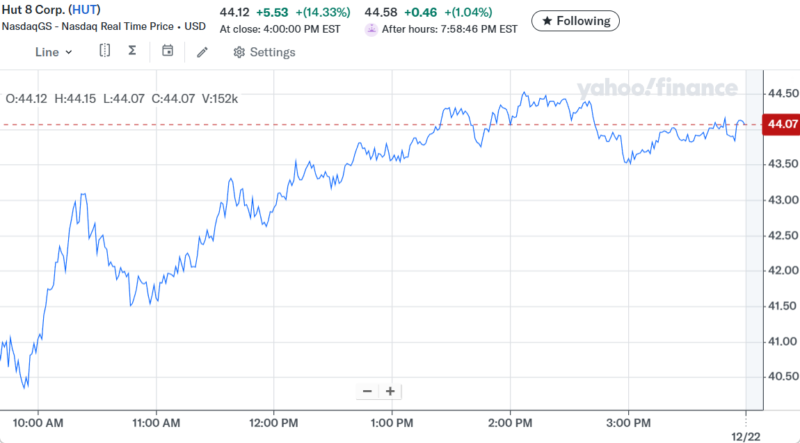
Task: Zoom out with the minus button
Action: coord(367,391)
